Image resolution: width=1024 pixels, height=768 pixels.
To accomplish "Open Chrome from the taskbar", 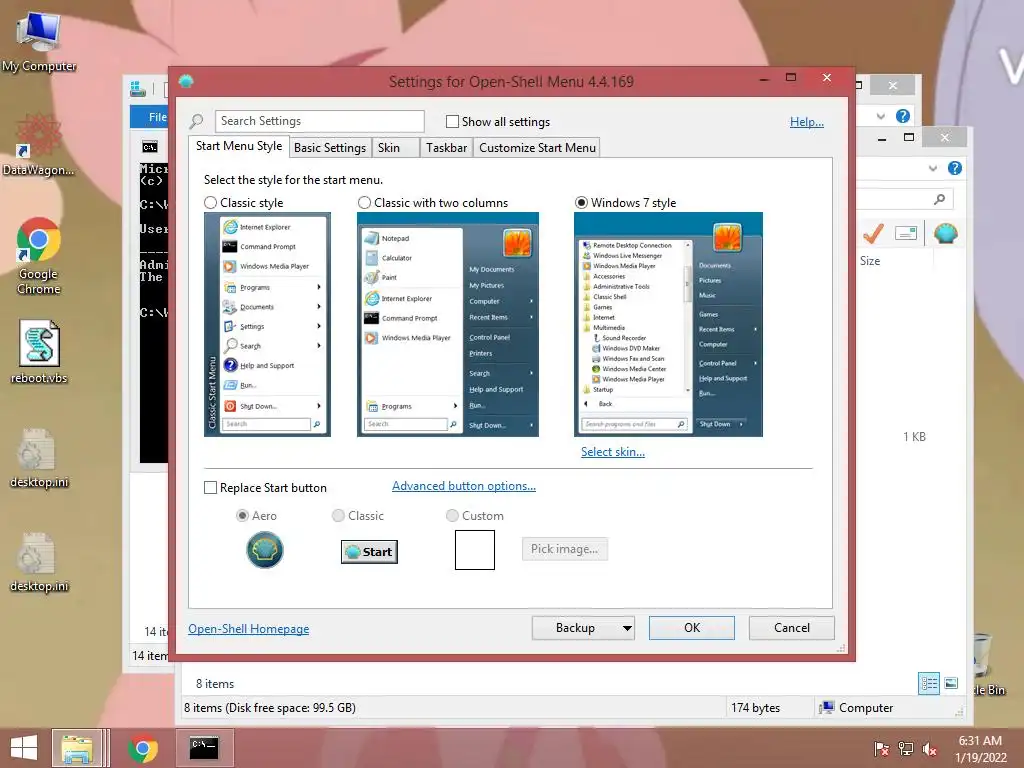I will (142, 748).
